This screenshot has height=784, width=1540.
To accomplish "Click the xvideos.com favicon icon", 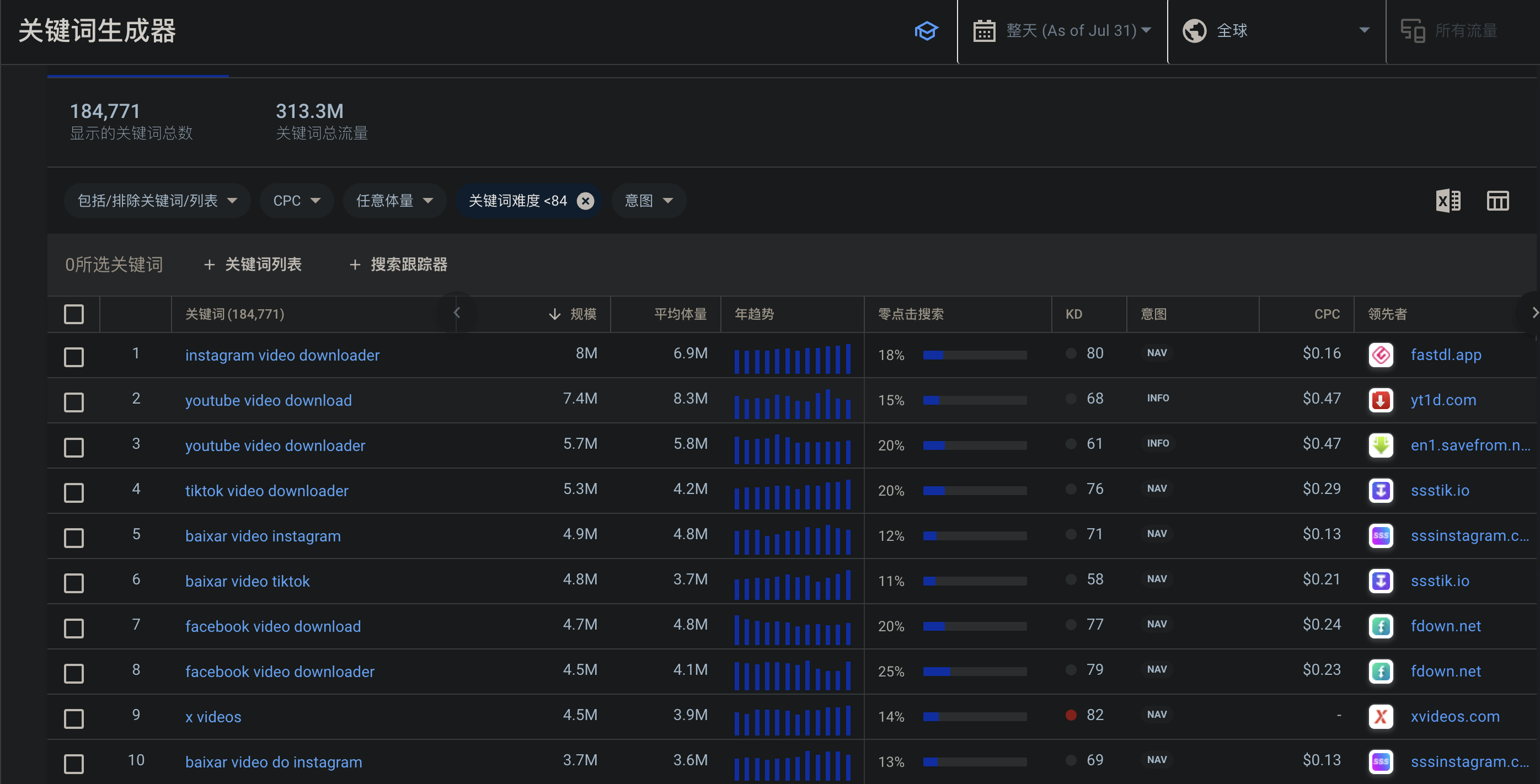I will click(x=1381, y=716).
